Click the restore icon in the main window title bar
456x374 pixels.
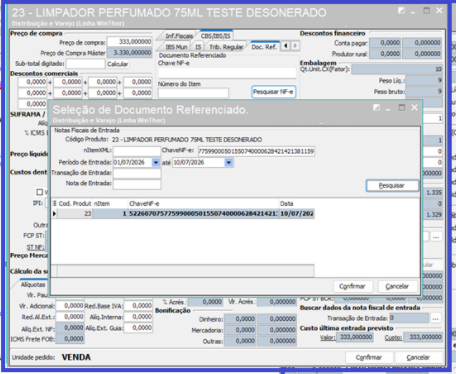click(401, 11)
